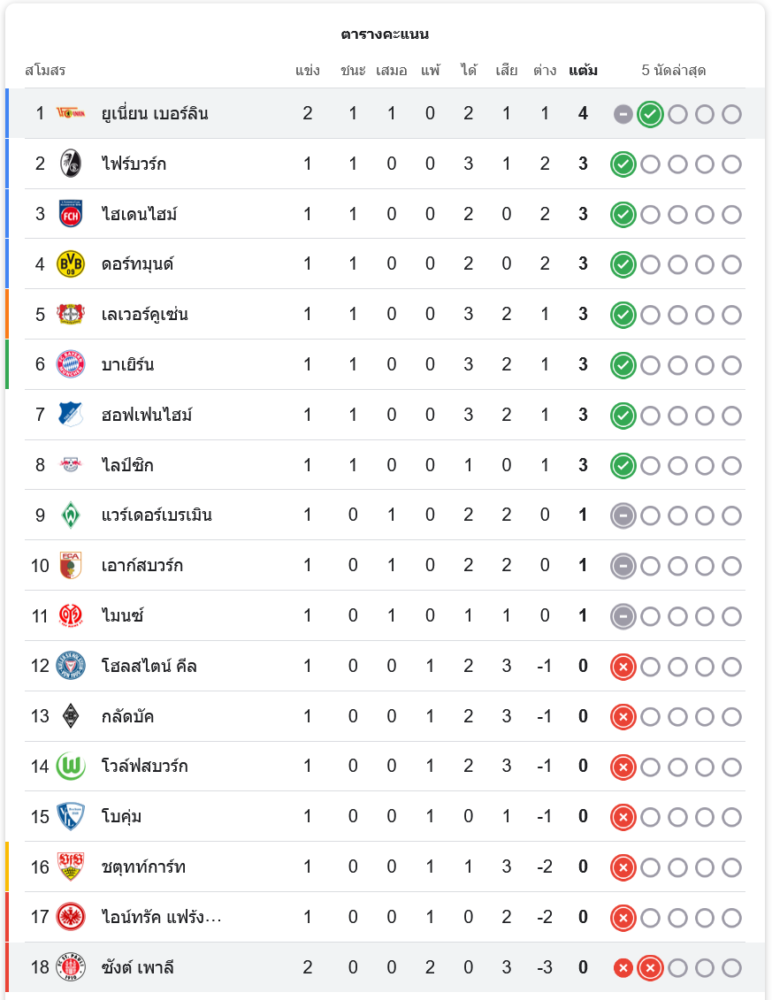The height and width of the screenshot is (1000, 772).
Task: Click the Borussia Dortmund BVB logo
Action: (70, 264)
